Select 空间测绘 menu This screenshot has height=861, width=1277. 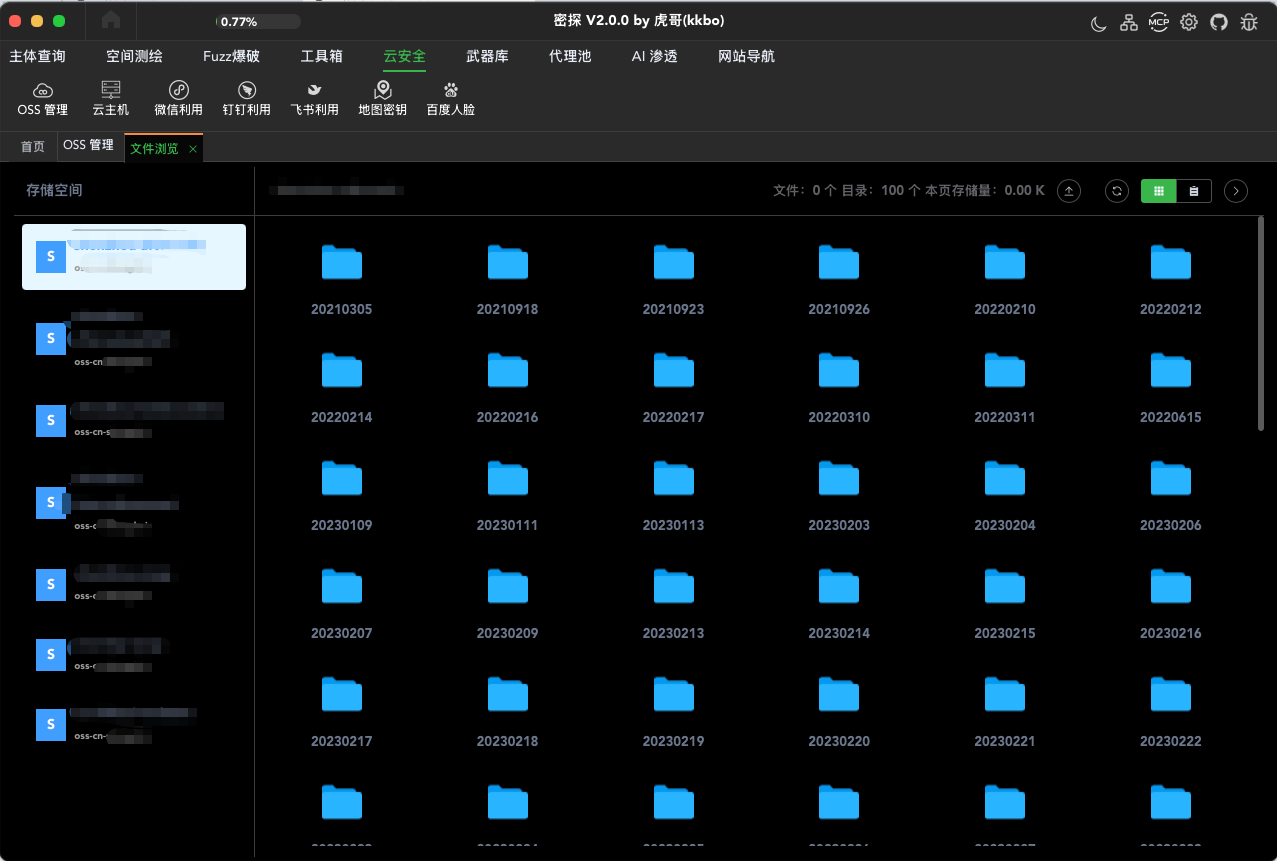[x=135, y=57]
